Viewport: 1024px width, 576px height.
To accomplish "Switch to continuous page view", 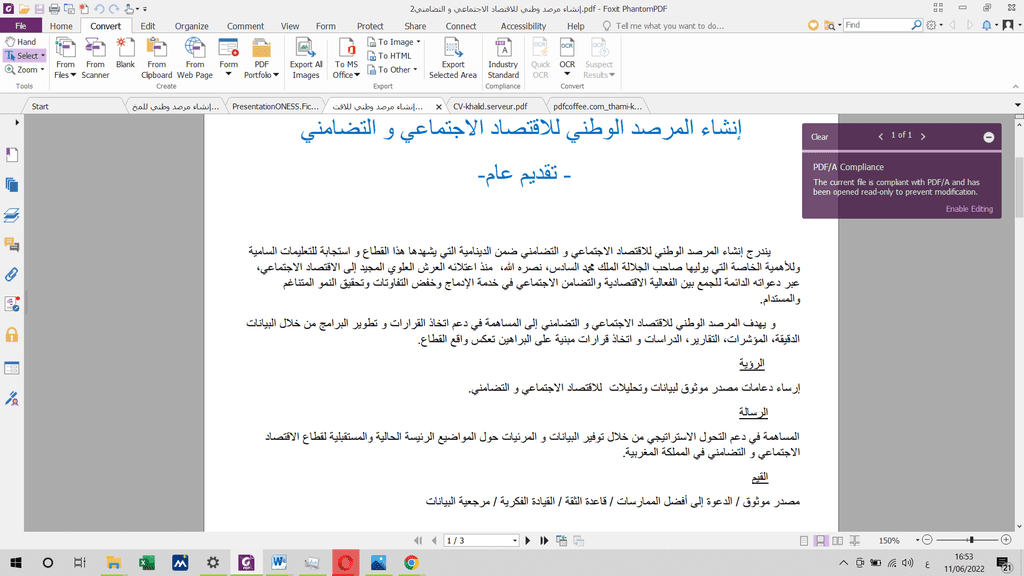I will (x=820, y=541).
